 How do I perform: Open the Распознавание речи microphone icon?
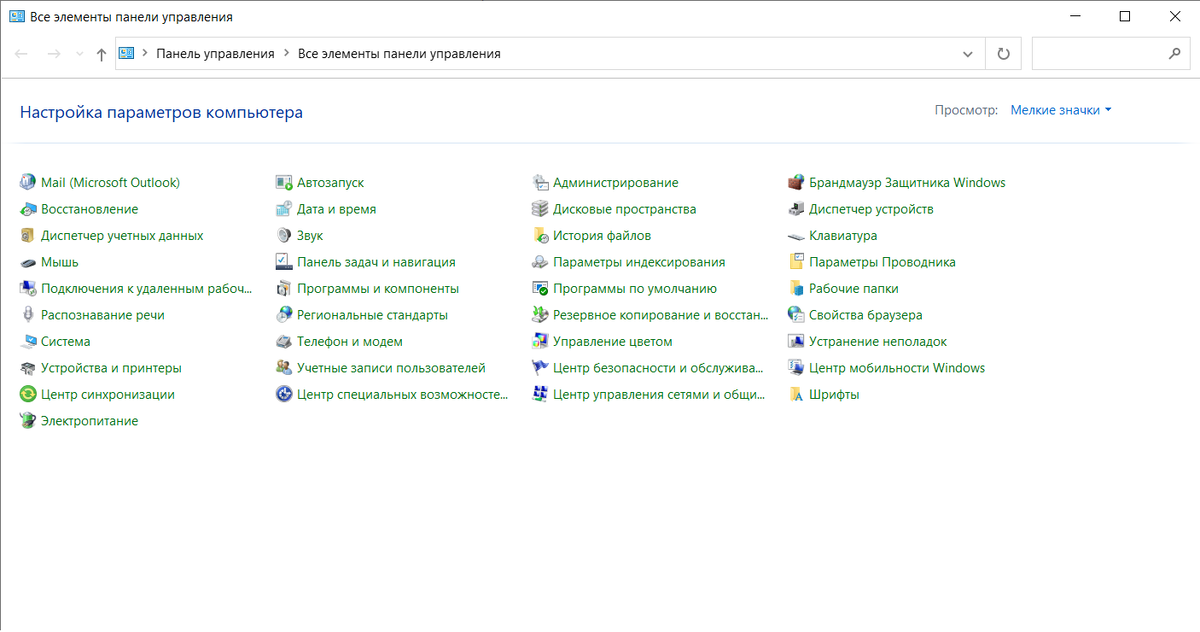click(27, 315)
